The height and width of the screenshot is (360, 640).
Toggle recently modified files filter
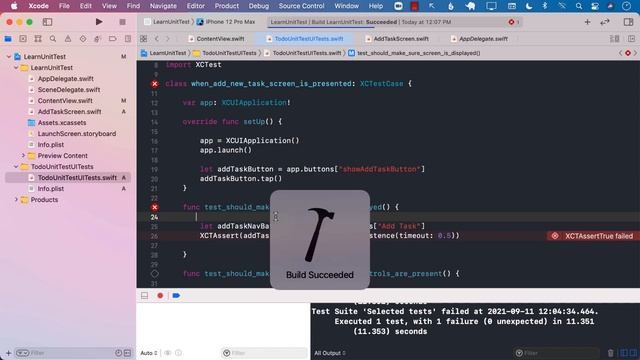pos(118,353)
